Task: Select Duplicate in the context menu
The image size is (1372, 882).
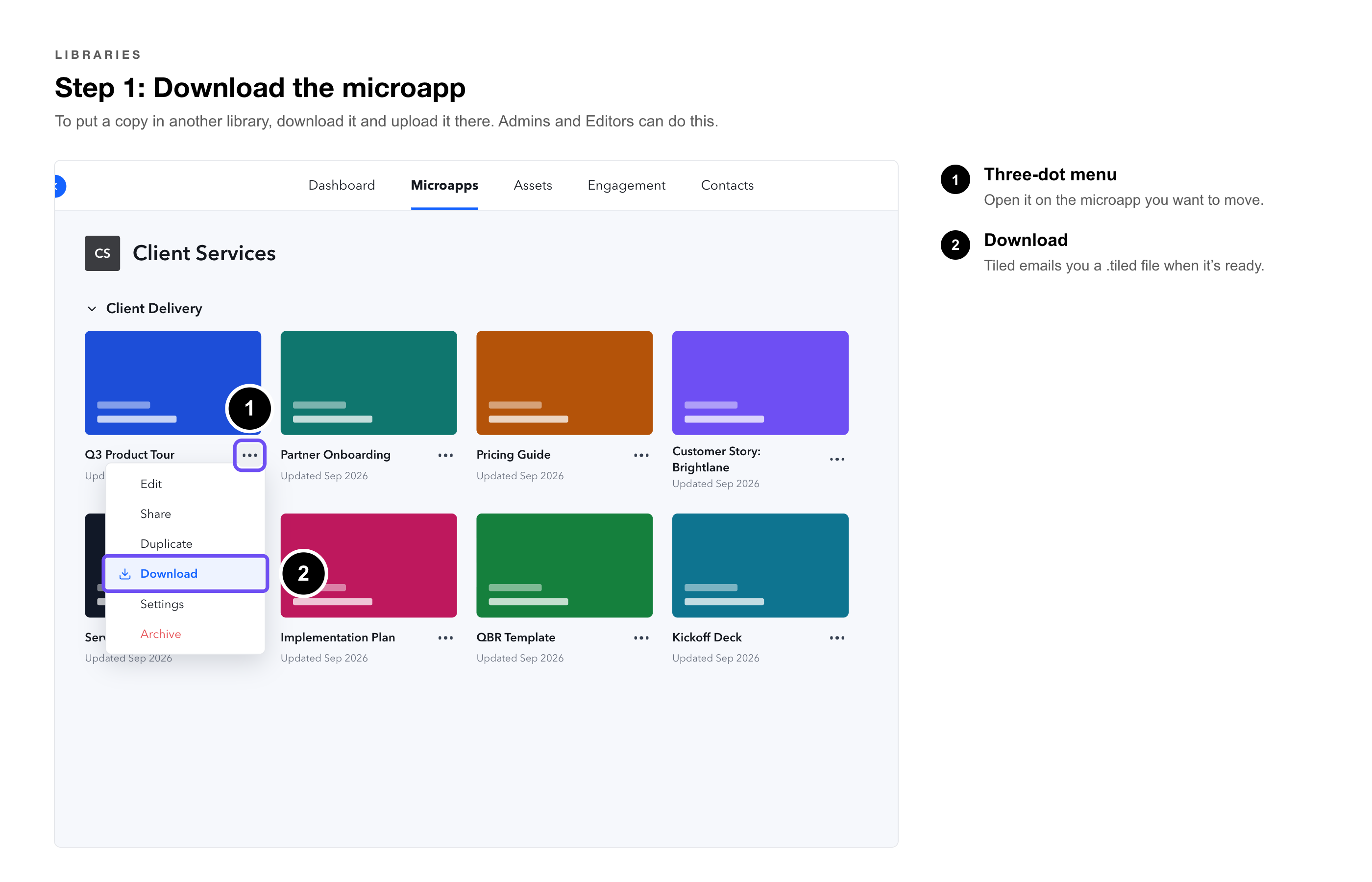Action: [x=185, y=543]
